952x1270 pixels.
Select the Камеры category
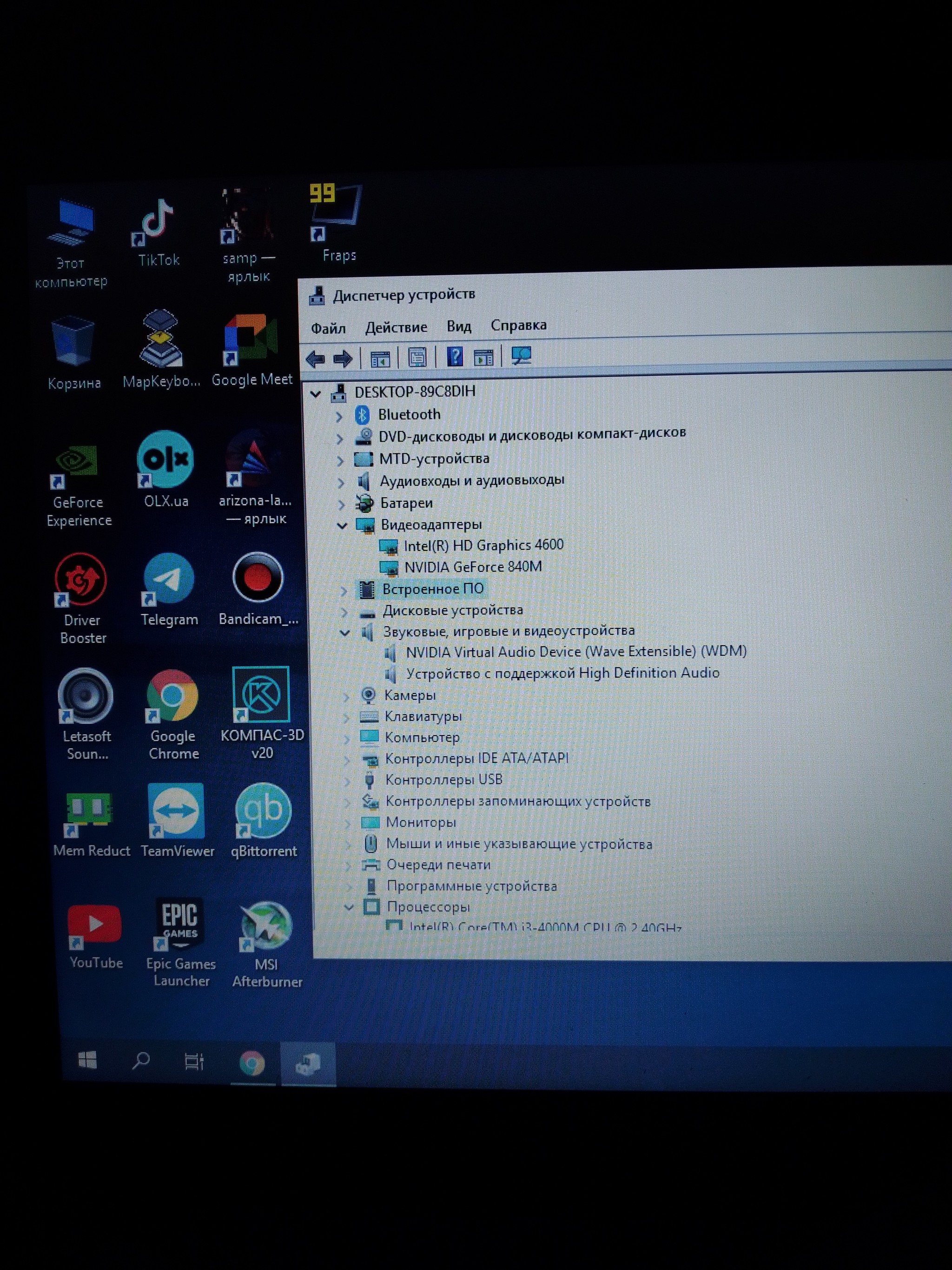point(410,695)
